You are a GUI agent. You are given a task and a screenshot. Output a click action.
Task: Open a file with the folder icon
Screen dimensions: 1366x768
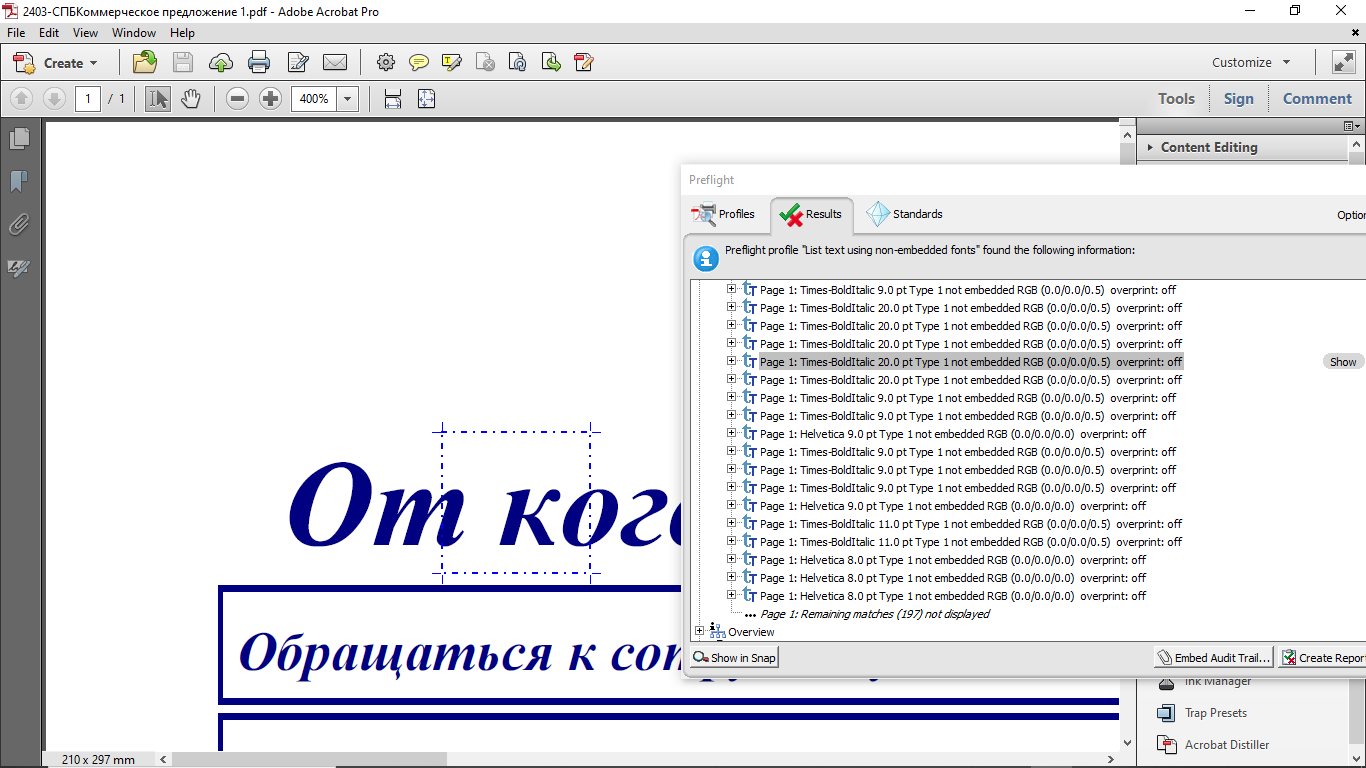pos(145,63)
